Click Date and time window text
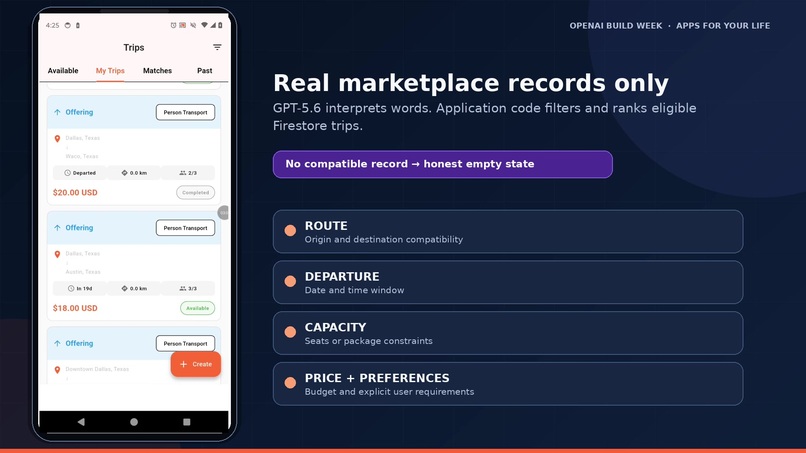 (354, 291)
